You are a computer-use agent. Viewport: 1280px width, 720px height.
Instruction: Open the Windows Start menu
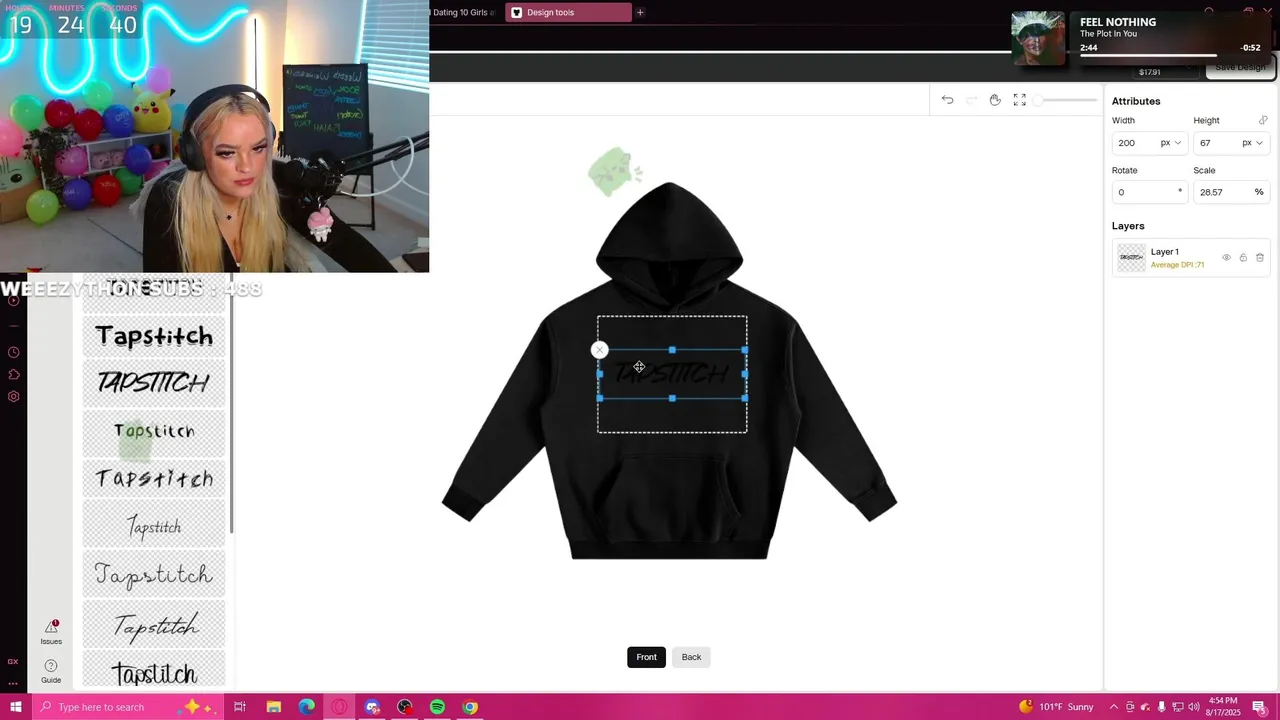click(15, 707)
